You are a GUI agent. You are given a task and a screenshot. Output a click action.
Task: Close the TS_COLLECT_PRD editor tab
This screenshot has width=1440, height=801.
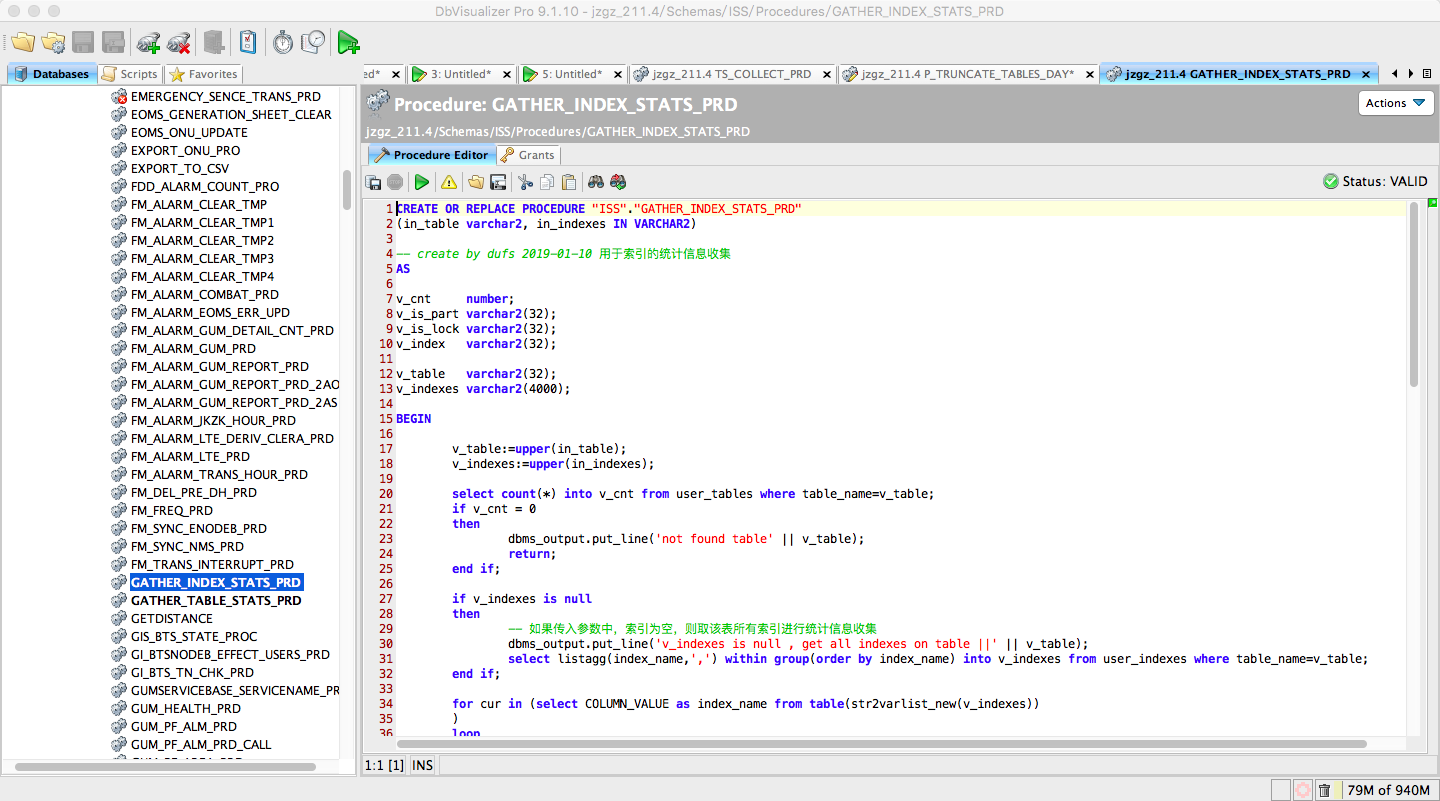[x=827, y=74]
